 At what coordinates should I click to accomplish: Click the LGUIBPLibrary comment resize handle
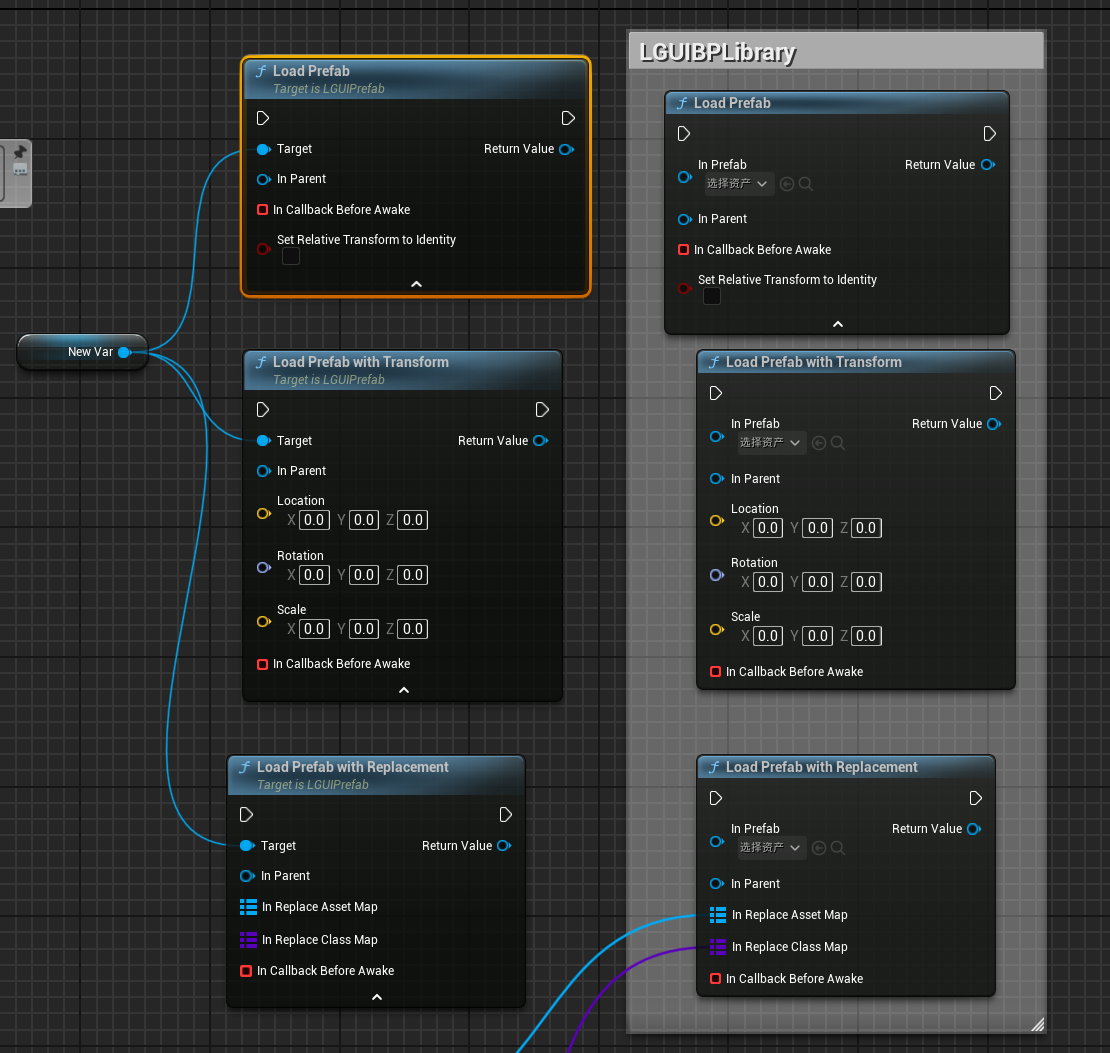click(x=1037, y=1023)
